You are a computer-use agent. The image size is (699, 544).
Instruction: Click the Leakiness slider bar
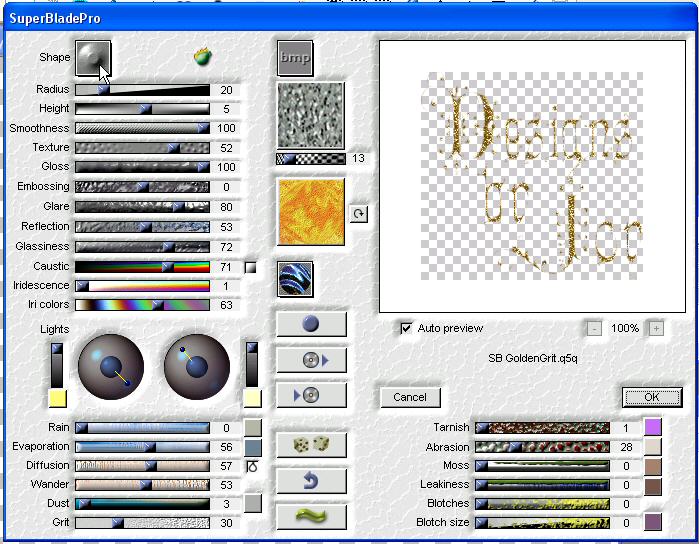coord(542,485)
